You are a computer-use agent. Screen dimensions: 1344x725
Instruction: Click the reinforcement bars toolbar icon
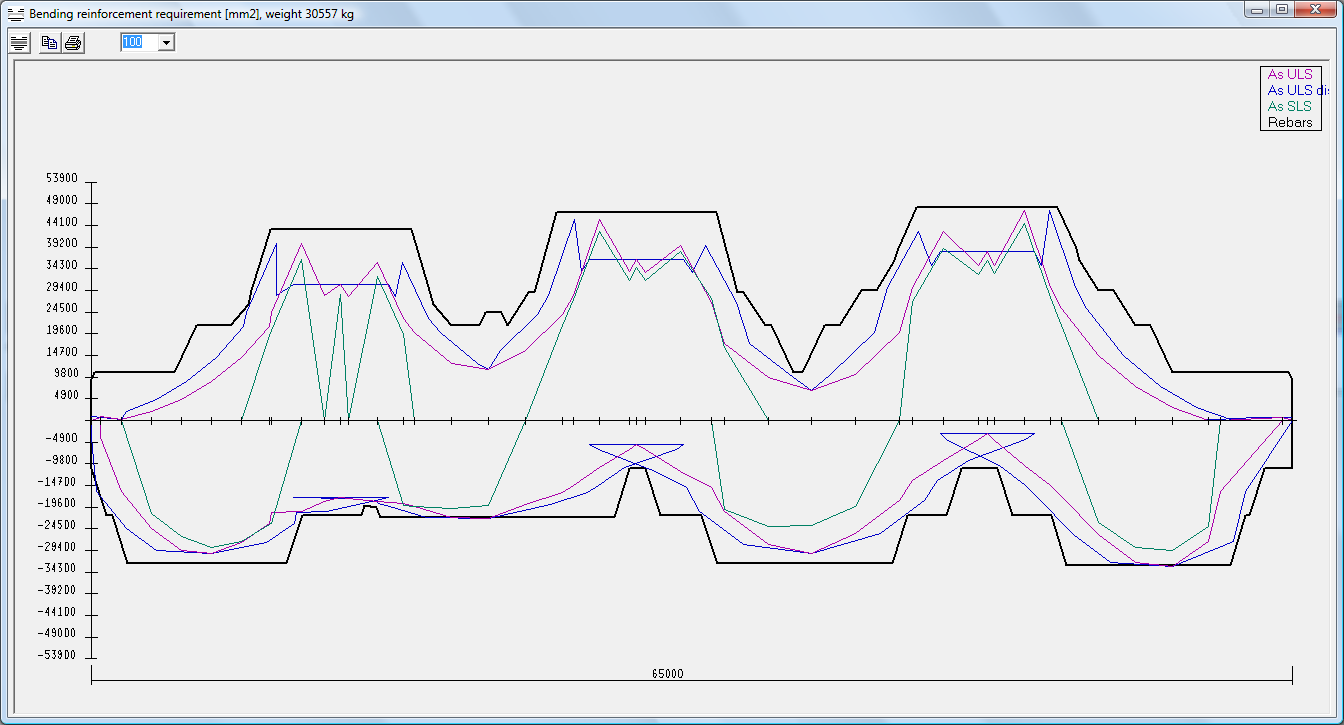coord(19,43)
